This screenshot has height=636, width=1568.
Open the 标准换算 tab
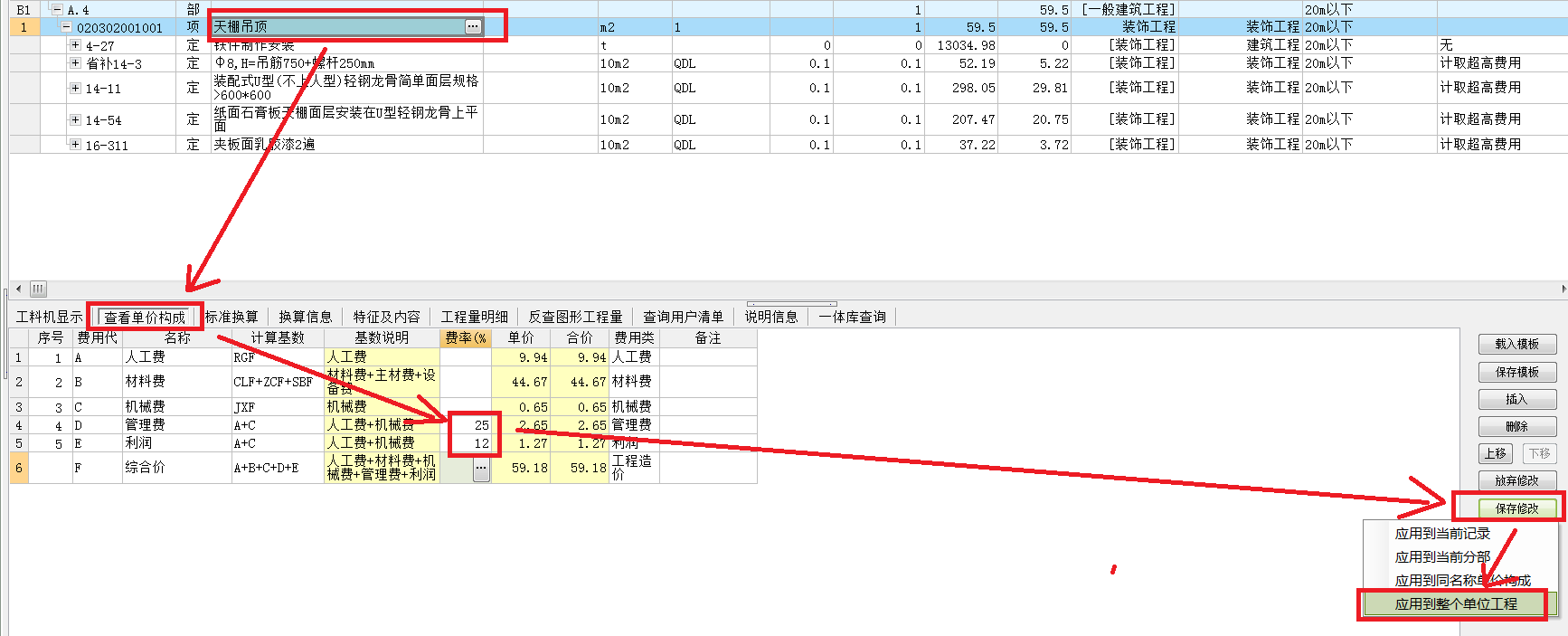[231, 317]
